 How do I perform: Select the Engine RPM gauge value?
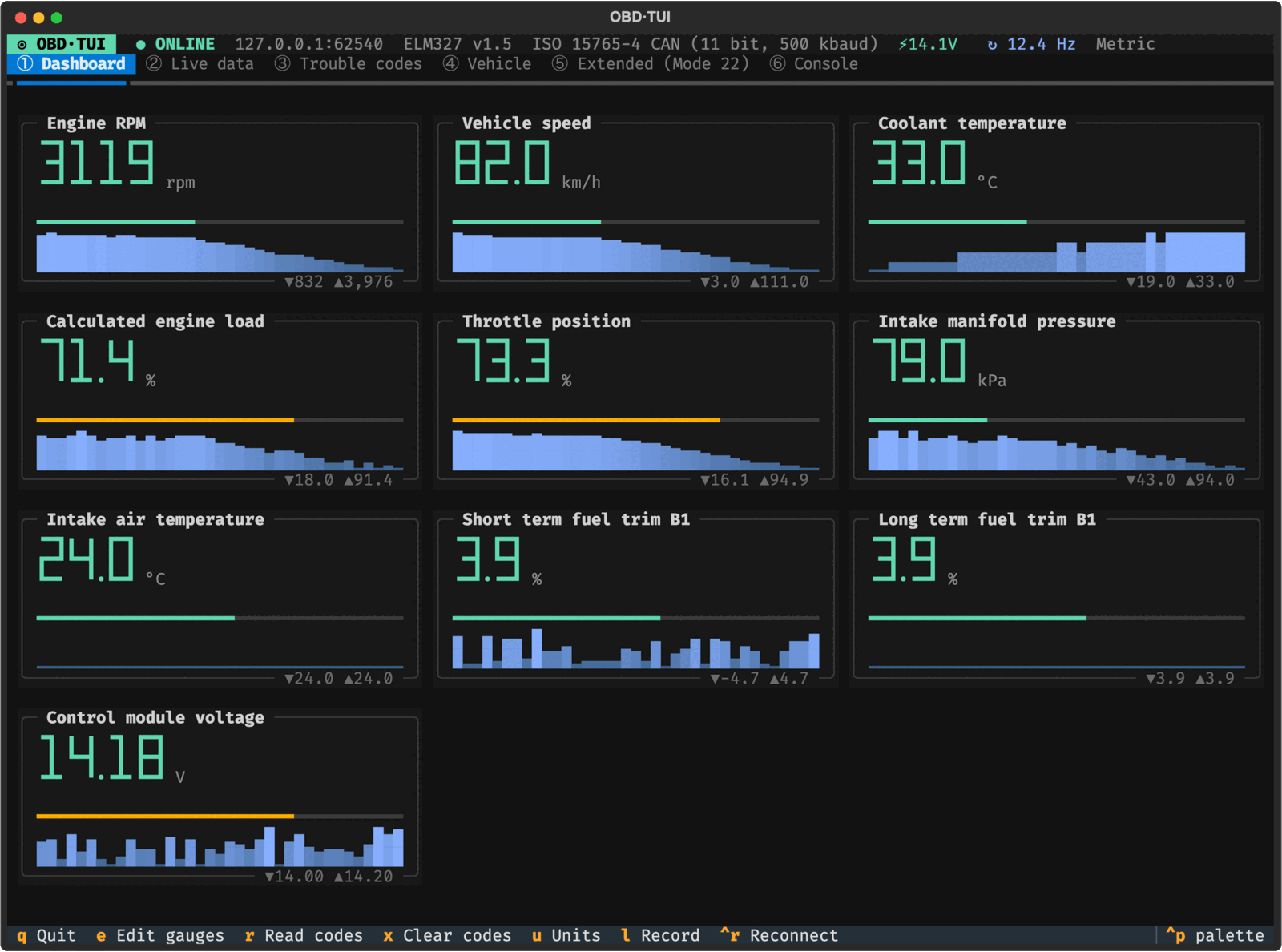click(97, 163)
